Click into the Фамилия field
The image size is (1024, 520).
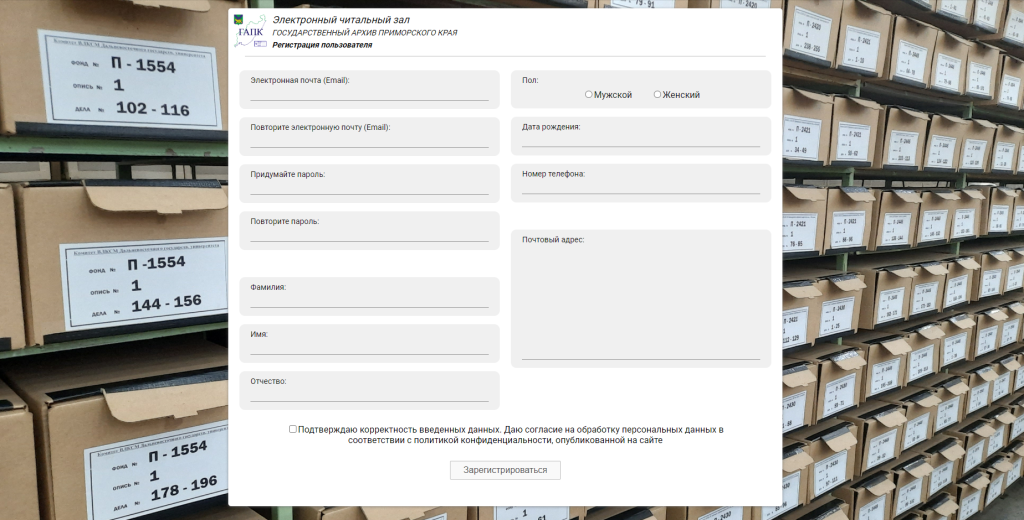point(369,301)
